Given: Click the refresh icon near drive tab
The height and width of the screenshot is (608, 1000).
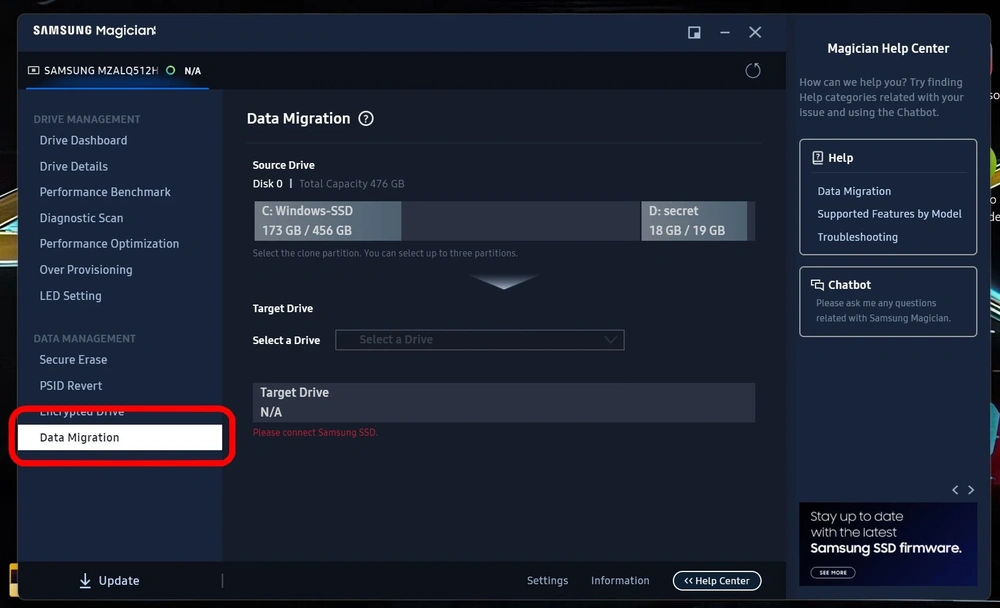Looking at the screenshot, I should [x=753, y=70].
